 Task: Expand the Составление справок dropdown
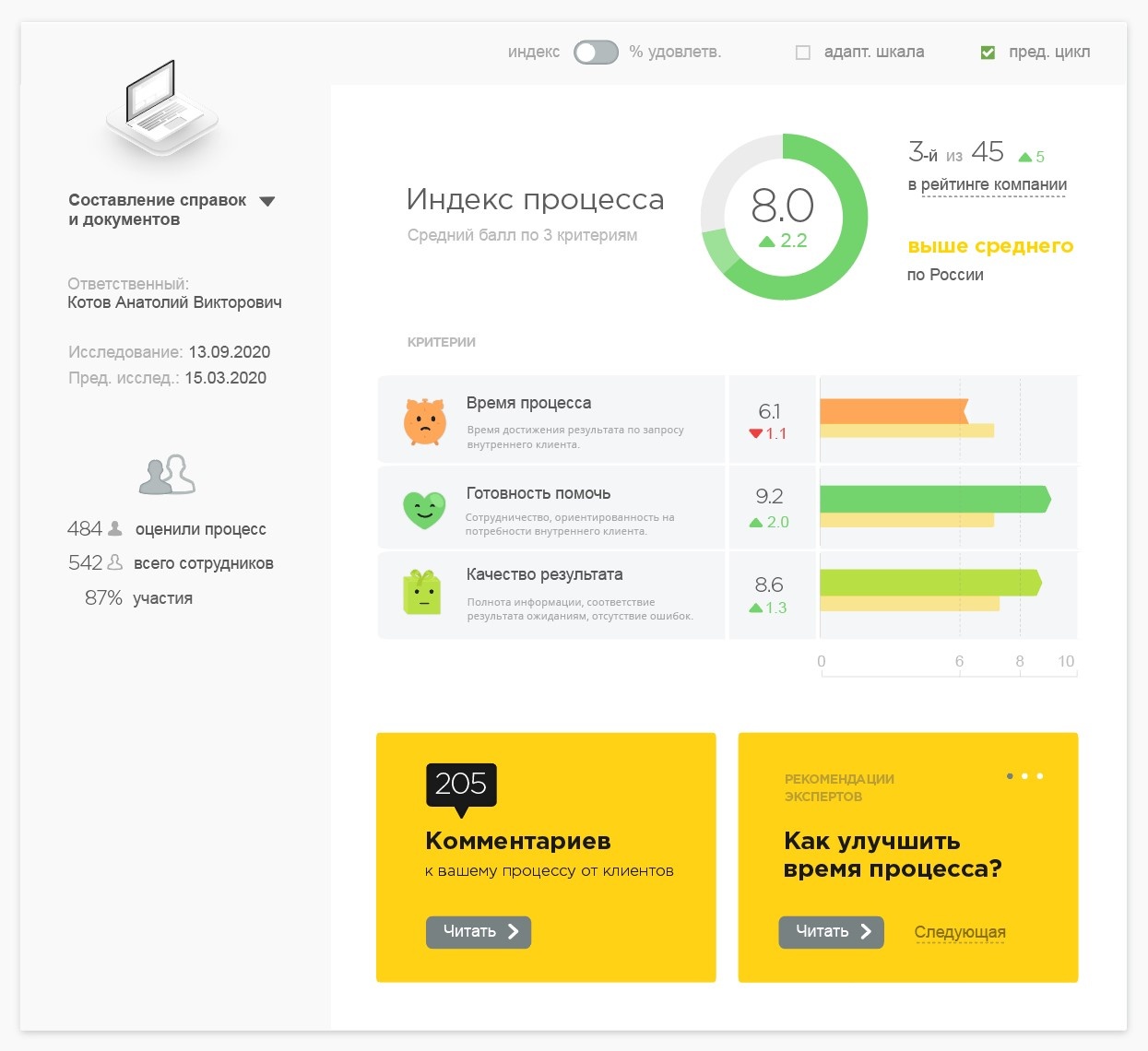pyautogui.click(x=267, y=200)
